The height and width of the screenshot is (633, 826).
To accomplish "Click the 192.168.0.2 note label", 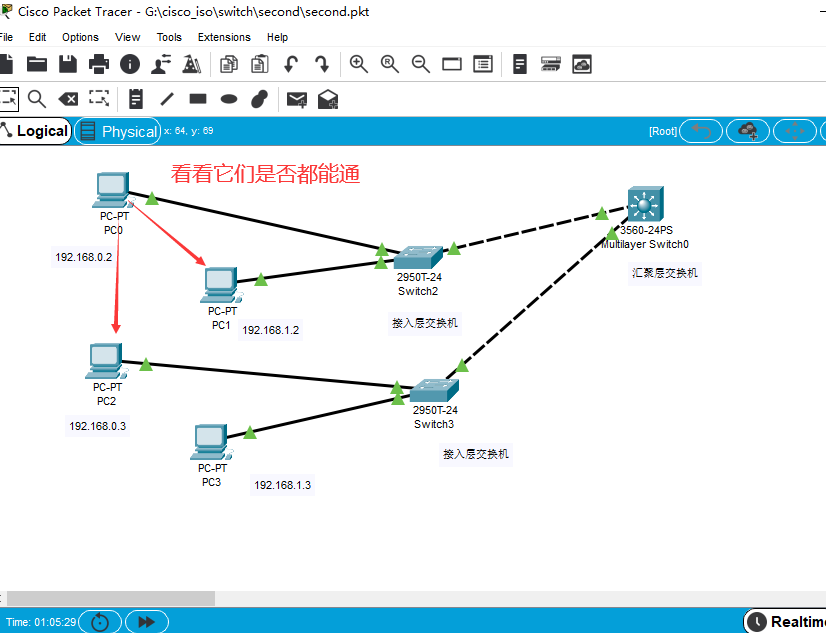I will point(84,257).
